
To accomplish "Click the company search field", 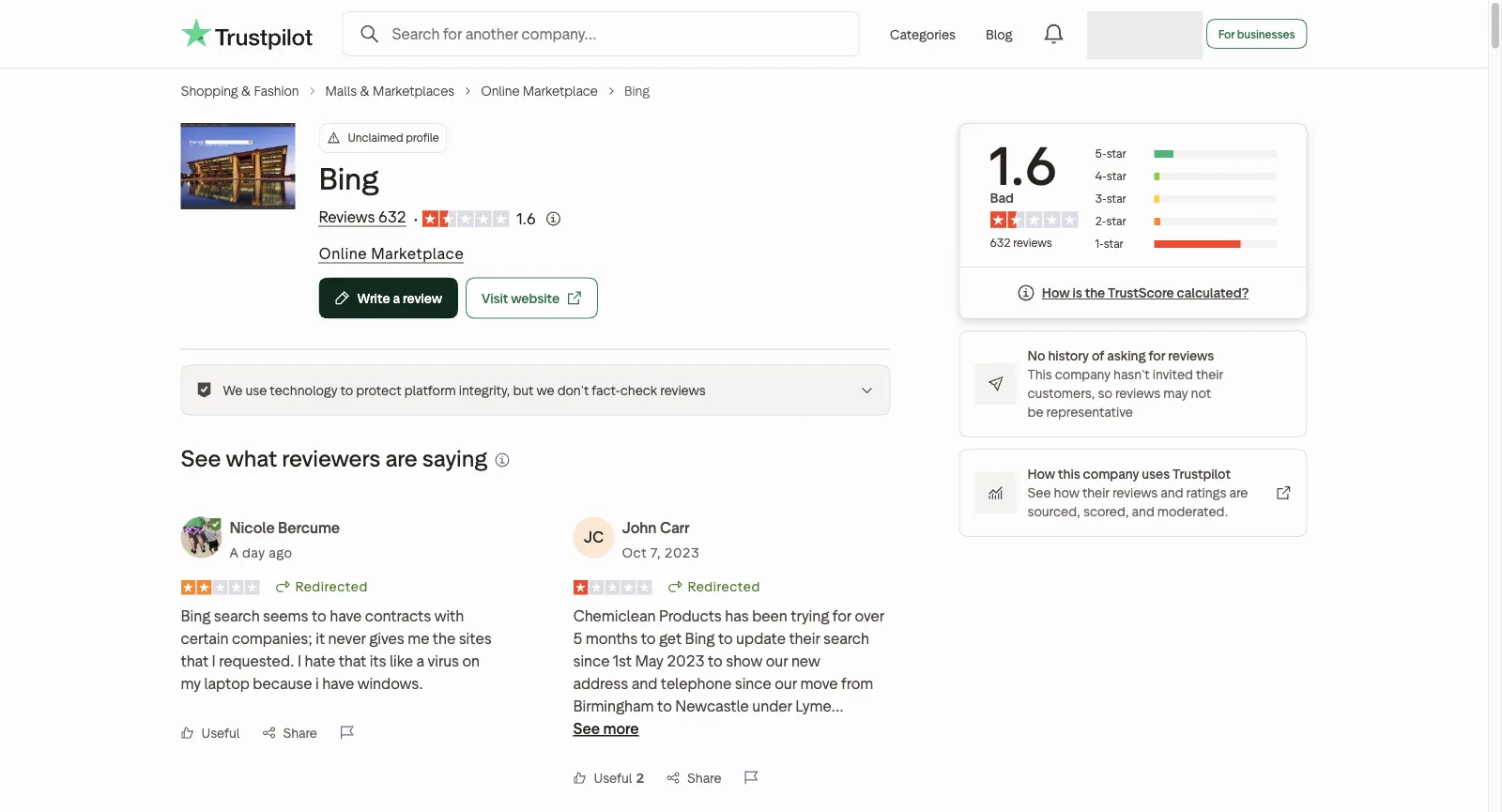I will [x=601, y=34].
